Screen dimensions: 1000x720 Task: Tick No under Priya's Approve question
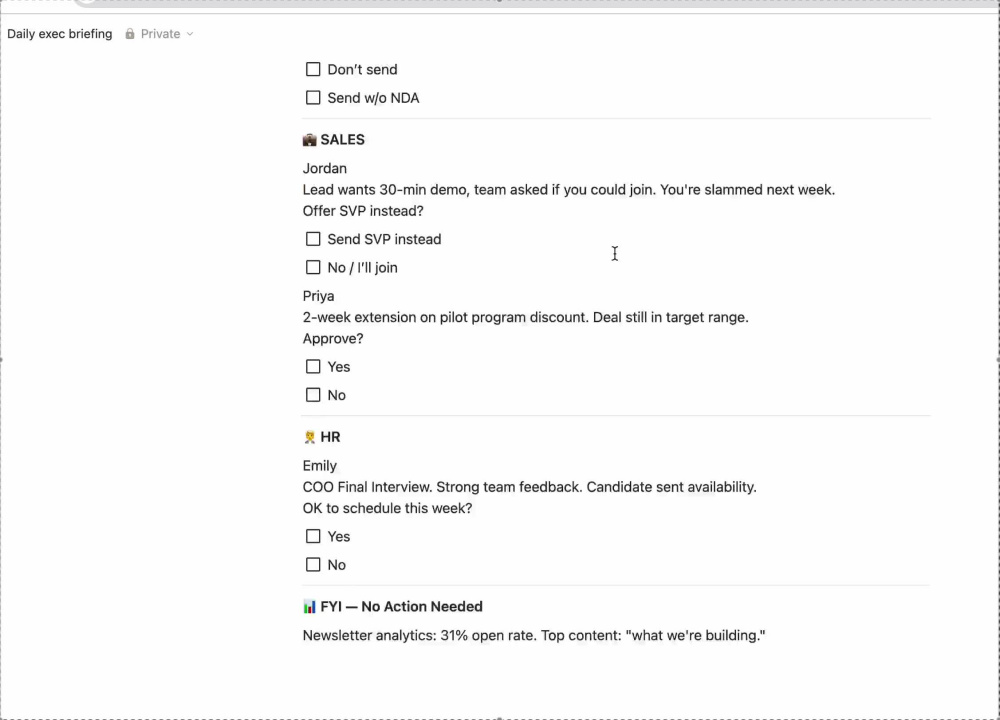(x=313, y=395)
